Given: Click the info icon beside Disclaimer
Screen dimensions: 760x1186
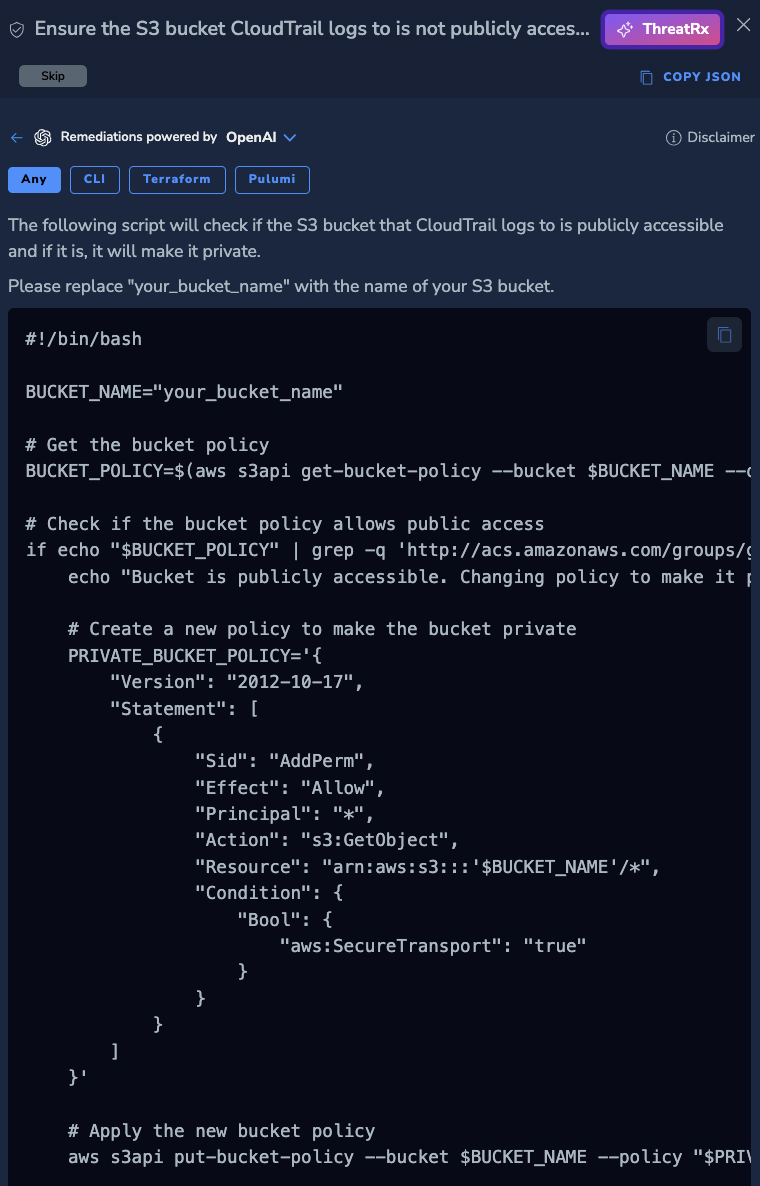Looking at the screenshot, I should (672, 137).
